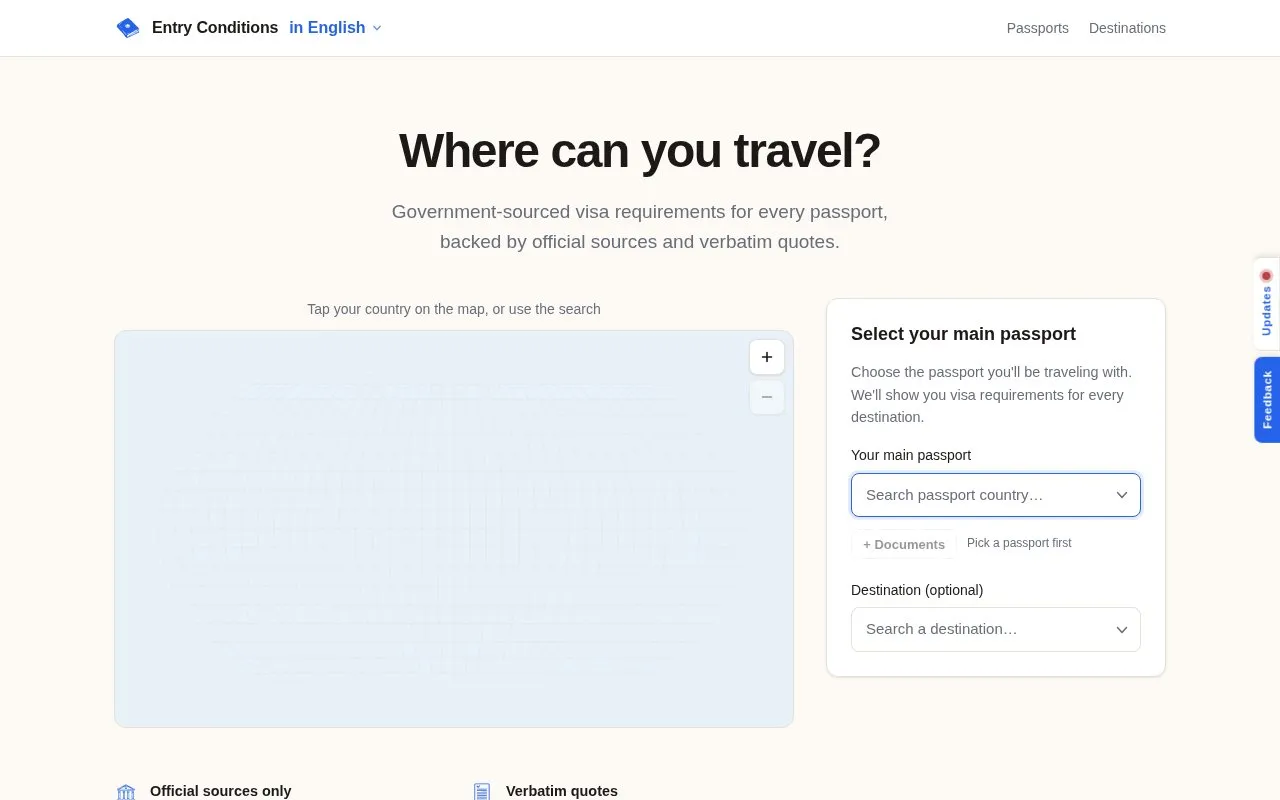The height and width of the screenshot is (800, 1280).
Task: Click on the world map area
Action: 454,529
